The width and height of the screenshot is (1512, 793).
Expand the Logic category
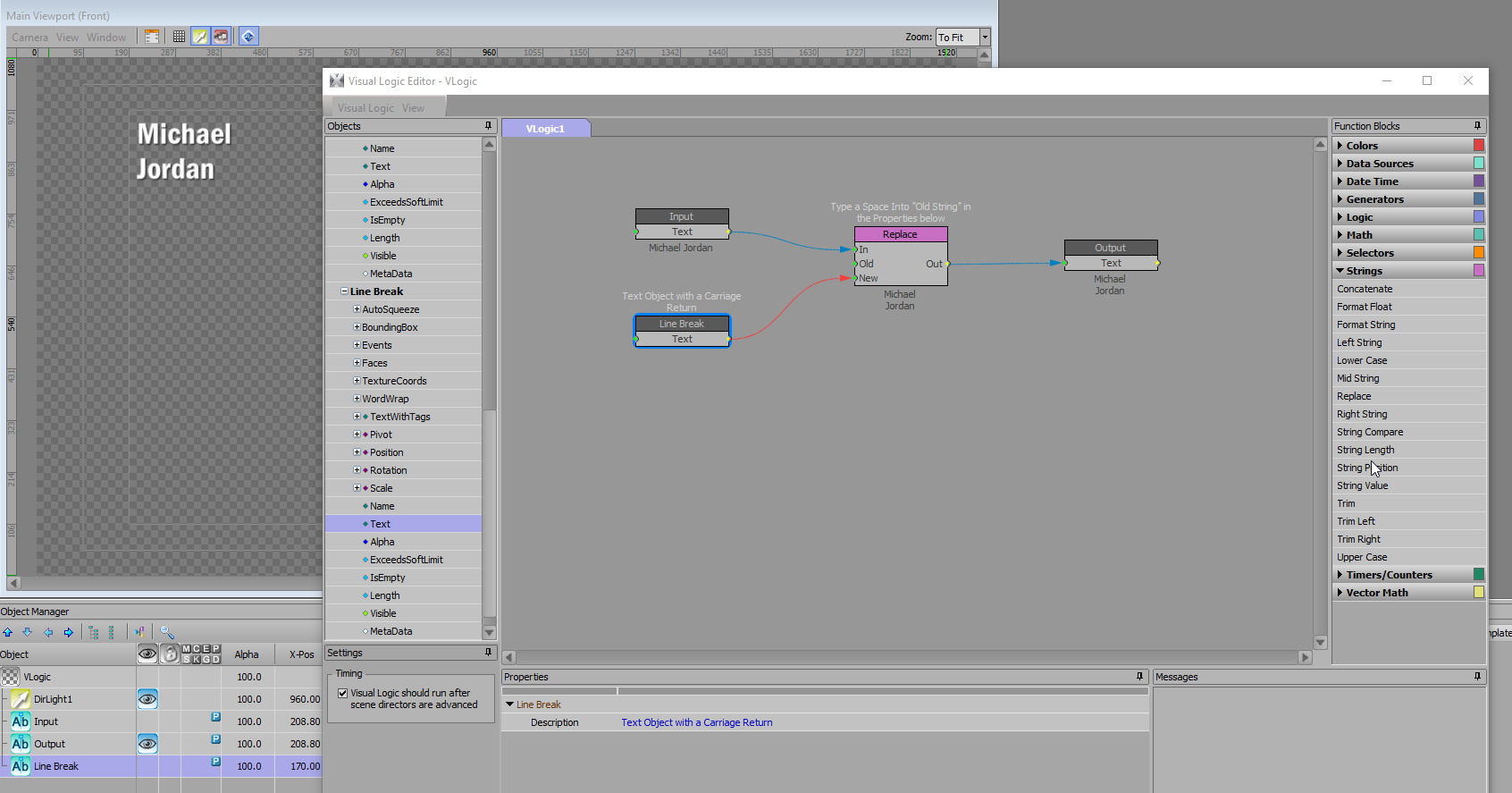pos(1340,217)
